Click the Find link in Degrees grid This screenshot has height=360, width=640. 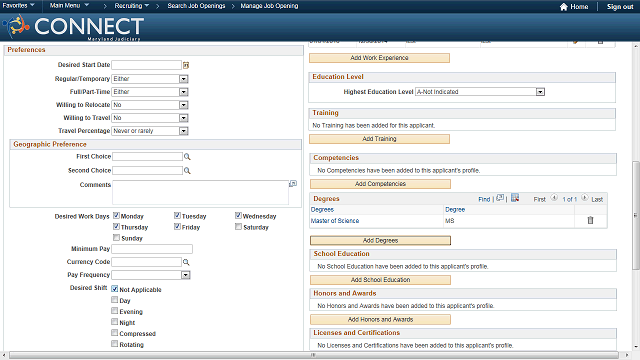(x=484, y=199)
